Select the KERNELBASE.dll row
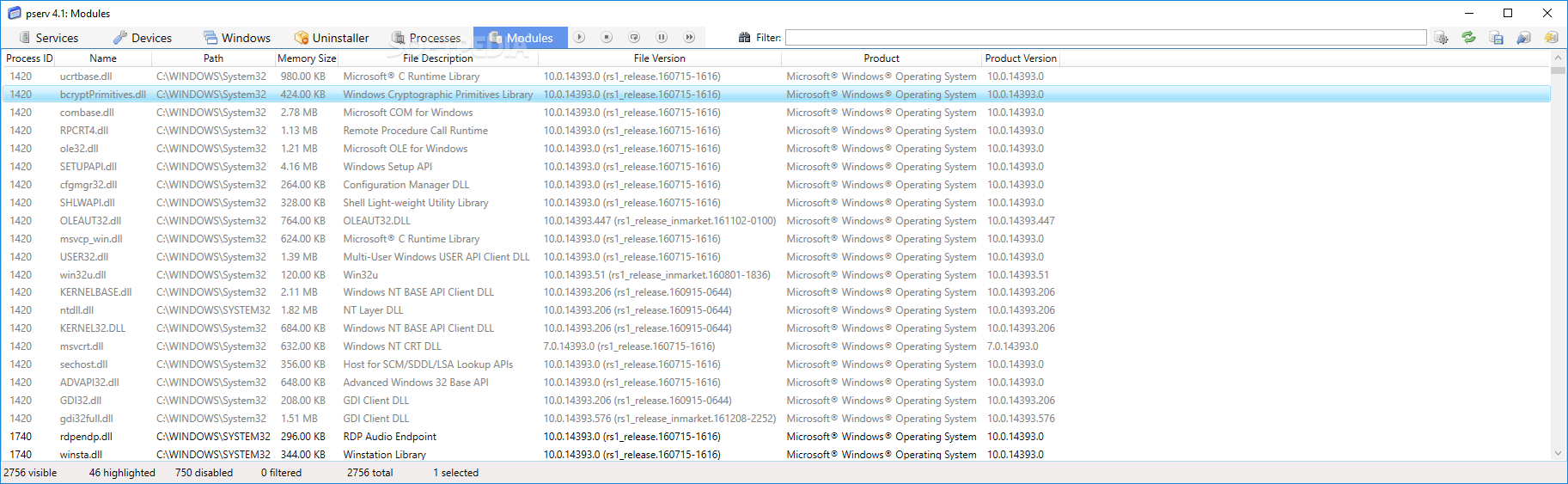The width and height of the screenshot is (1568, 484). [x=777, y=292]
